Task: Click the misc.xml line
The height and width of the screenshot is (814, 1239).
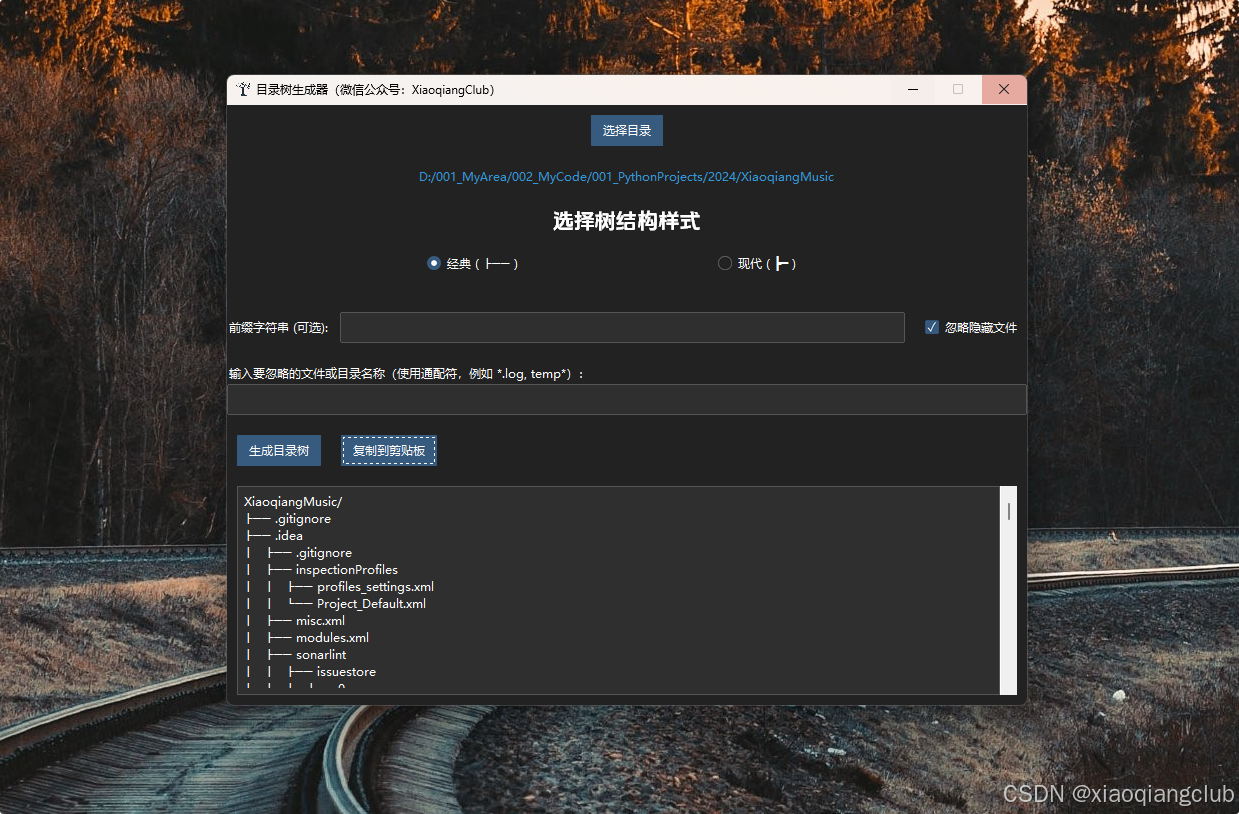Action: (321, 621)
